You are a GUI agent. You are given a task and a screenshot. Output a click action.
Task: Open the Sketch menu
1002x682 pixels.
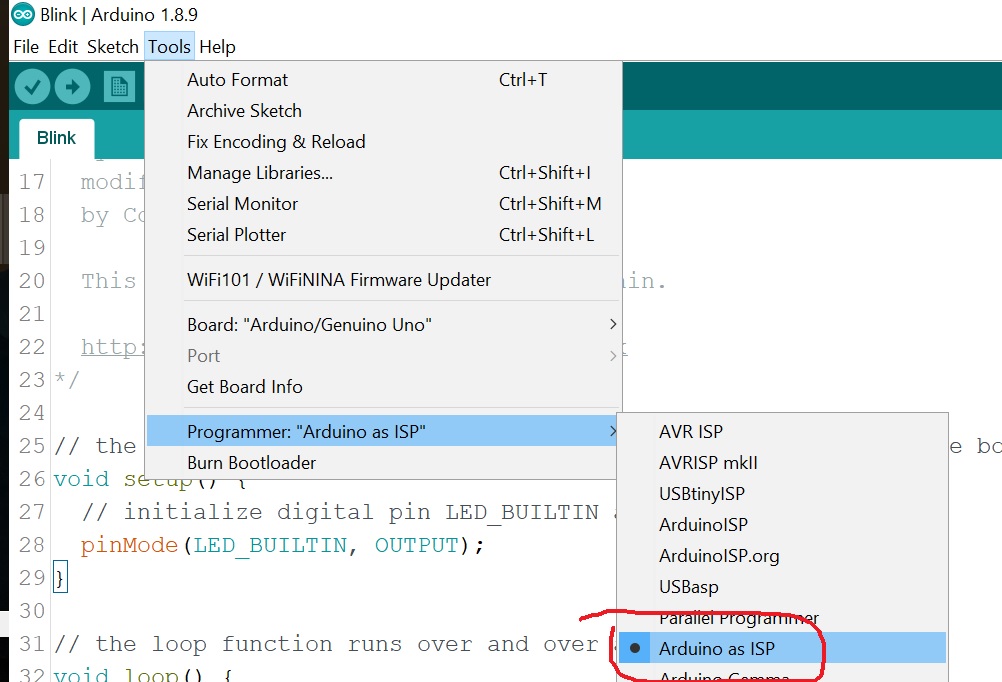112,47
